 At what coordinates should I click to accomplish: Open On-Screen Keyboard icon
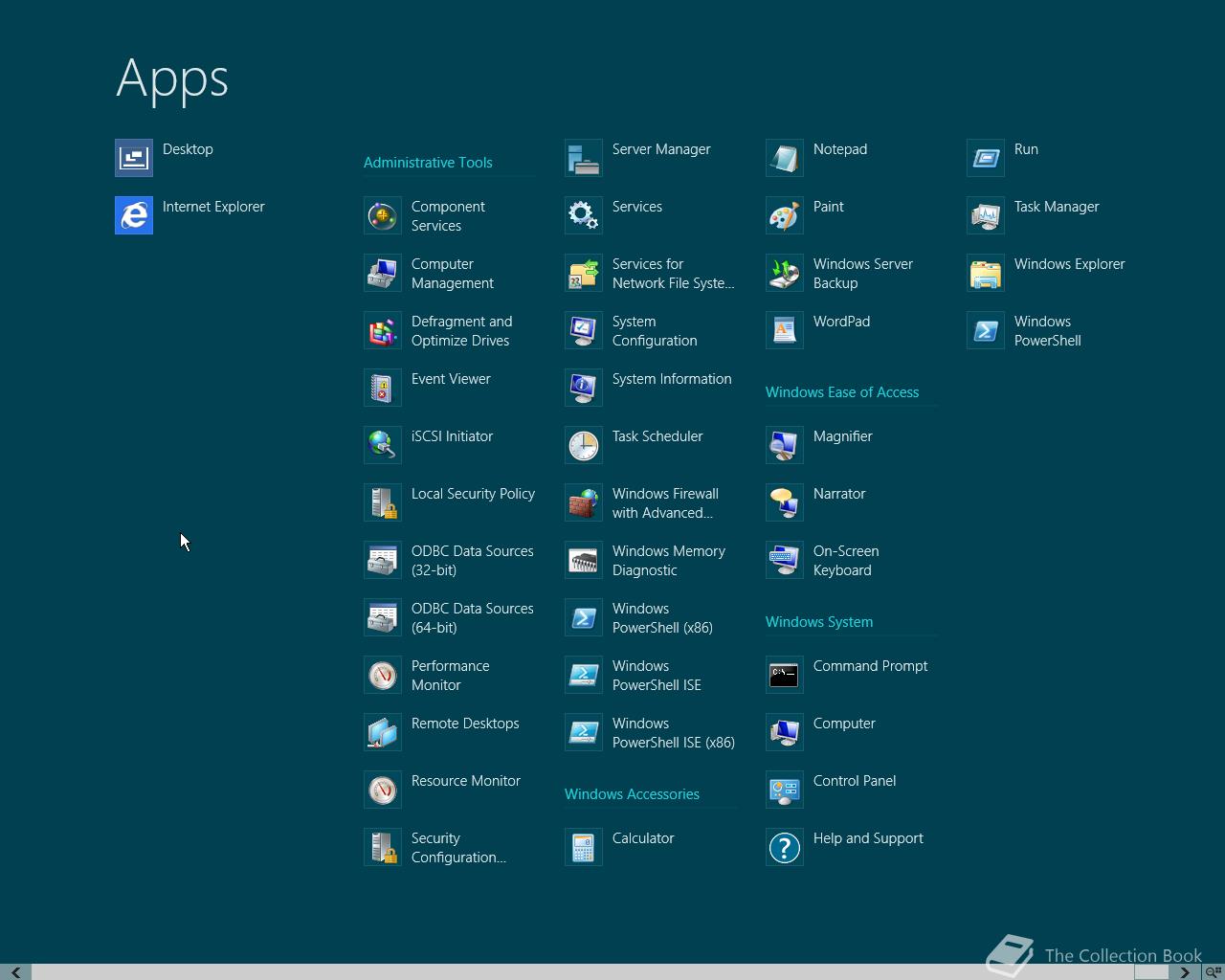(x=785, y=560)
